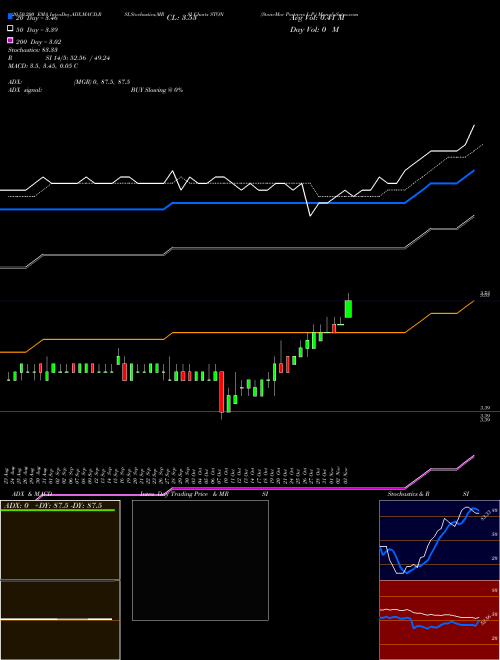Click the large green candlestick at the chart's right end

click(348, 309)
